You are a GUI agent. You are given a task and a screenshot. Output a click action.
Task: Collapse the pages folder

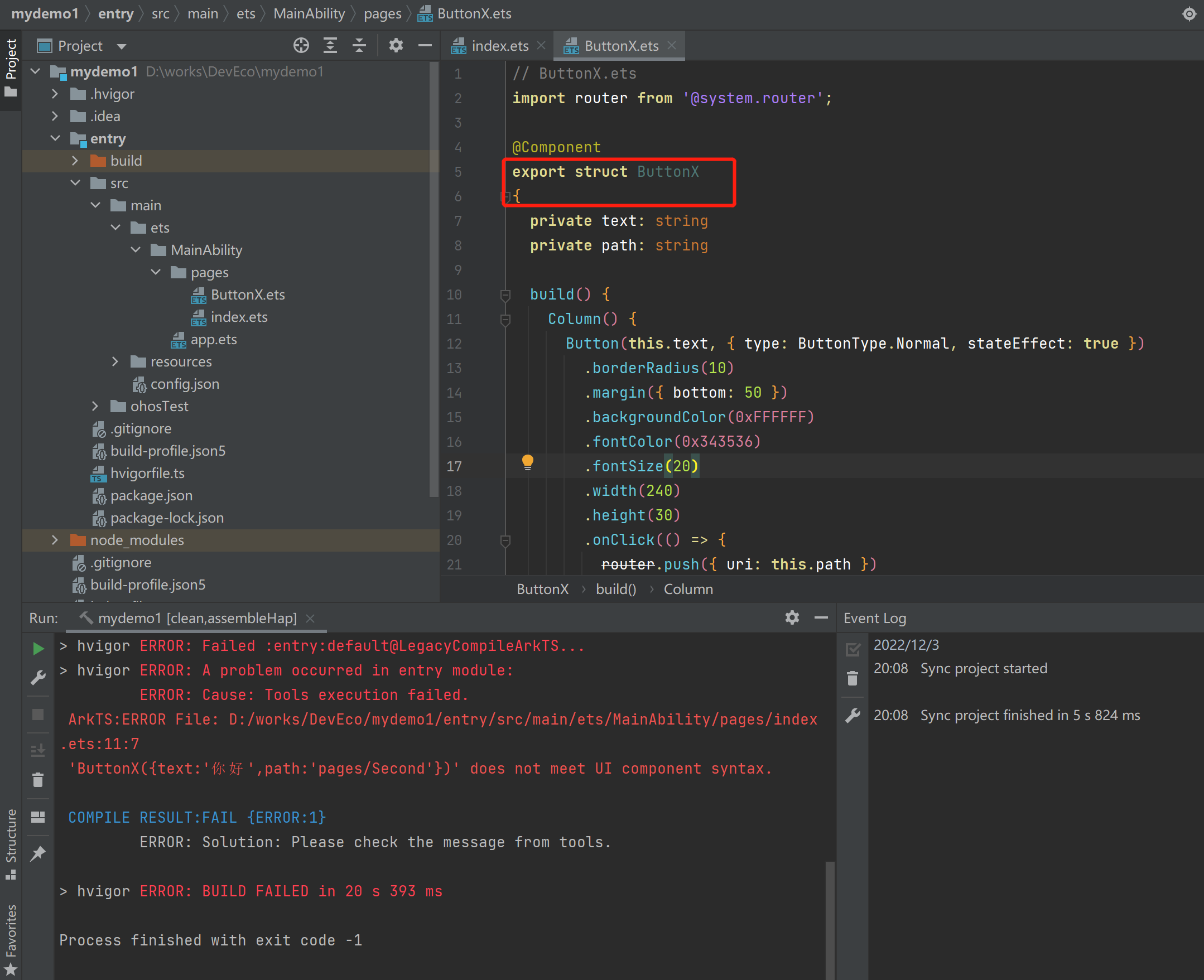(156, 273)
